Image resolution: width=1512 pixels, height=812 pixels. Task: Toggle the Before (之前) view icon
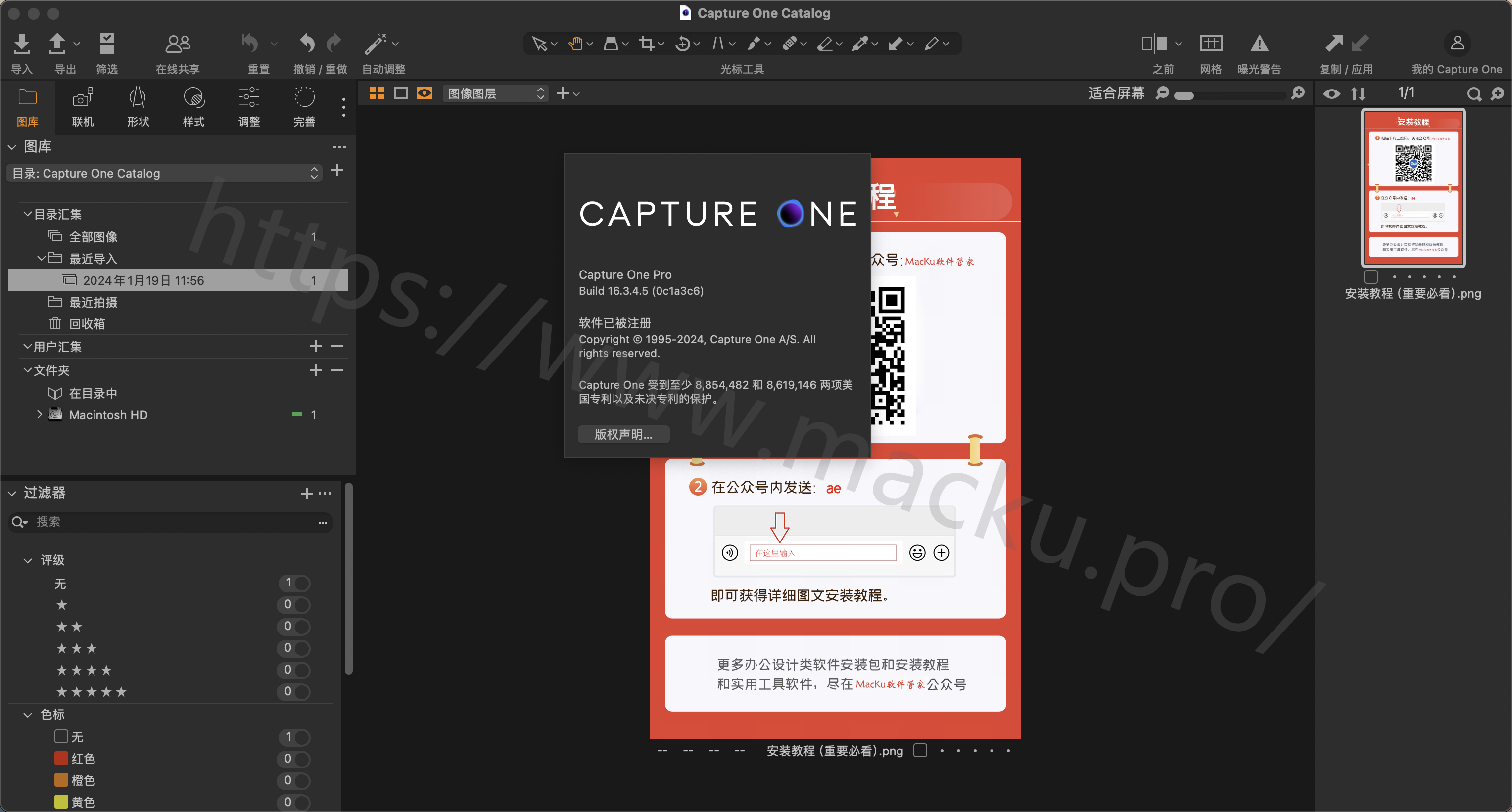click(x=1155, y=44)
